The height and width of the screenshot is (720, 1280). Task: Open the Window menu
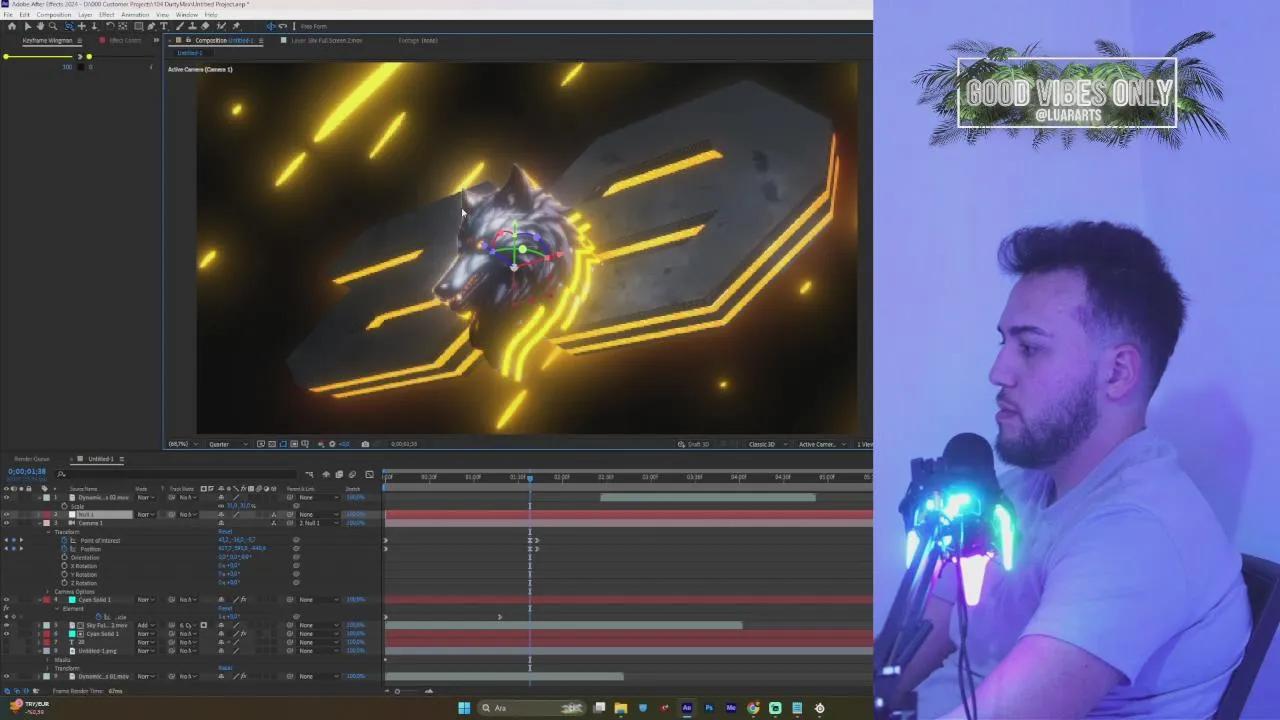(x=187, y=15)
